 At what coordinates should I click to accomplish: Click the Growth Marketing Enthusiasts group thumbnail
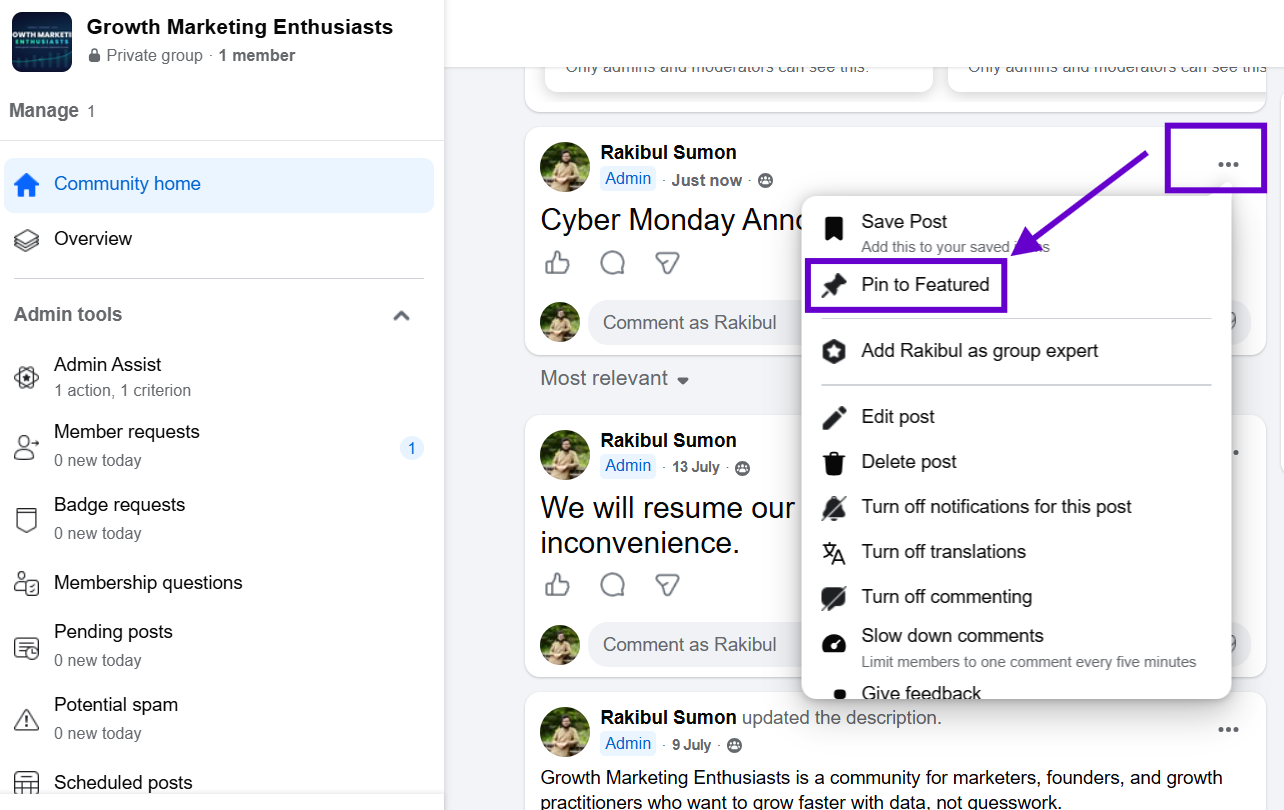coord(42,42)
